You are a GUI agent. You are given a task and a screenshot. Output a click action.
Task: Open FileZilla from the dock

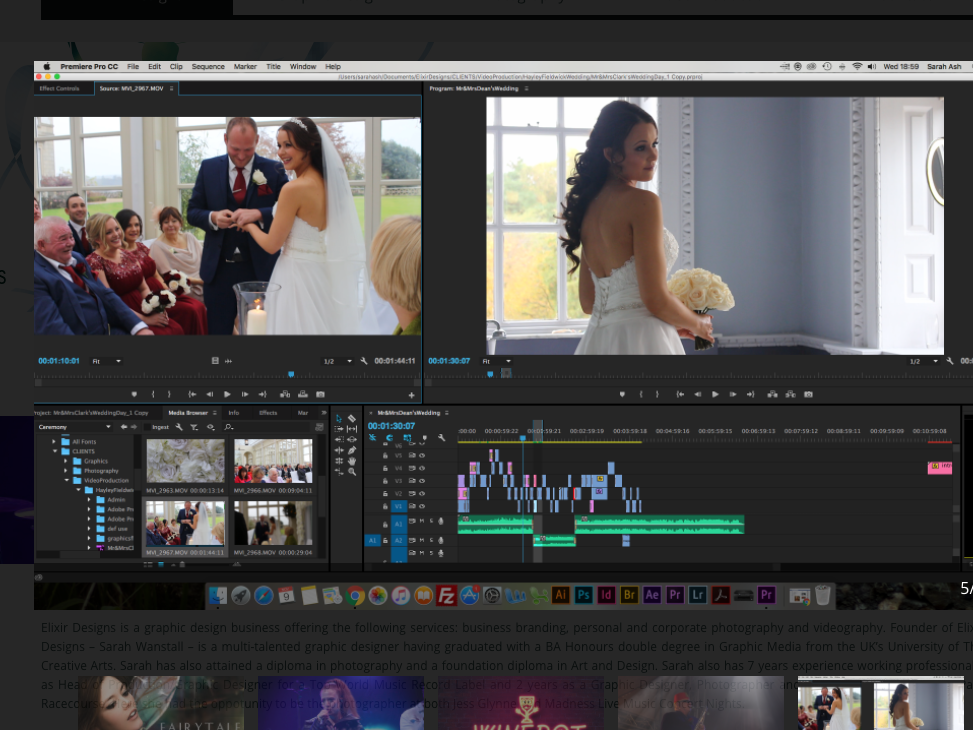(x=446, y=595)
